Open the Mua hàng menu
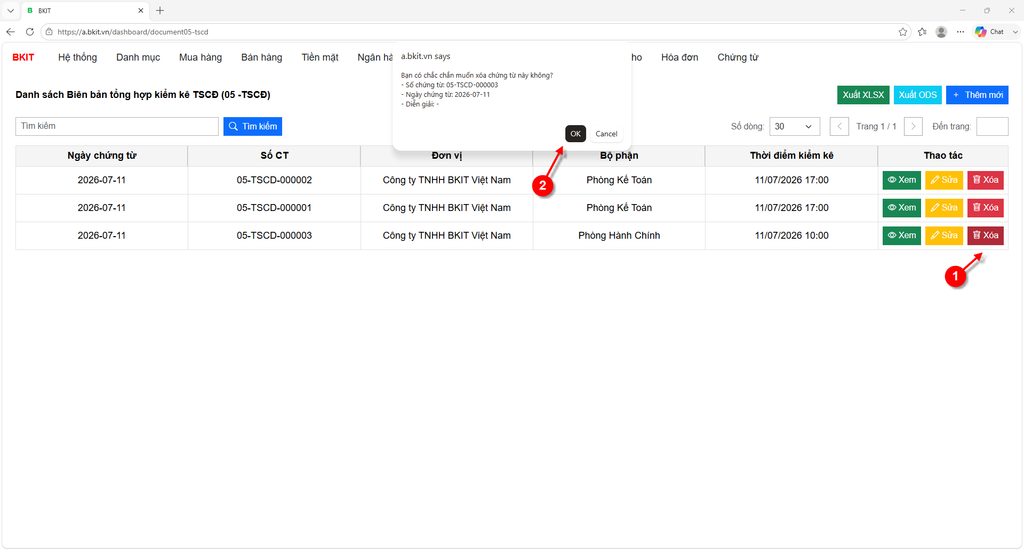1024x550 pixels. pos(200,57)
